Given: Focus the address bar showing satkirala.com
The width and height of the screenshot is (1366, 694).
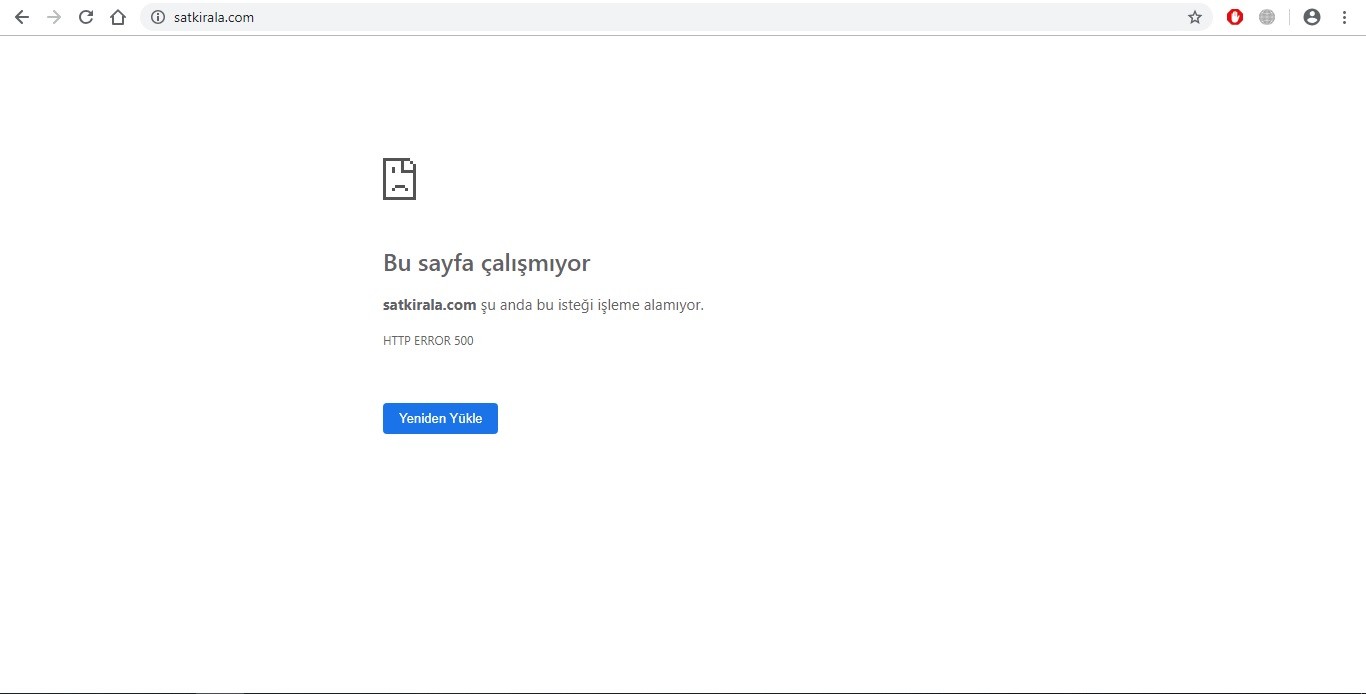Looking at the screenshot, I should [x=676, y=17].
